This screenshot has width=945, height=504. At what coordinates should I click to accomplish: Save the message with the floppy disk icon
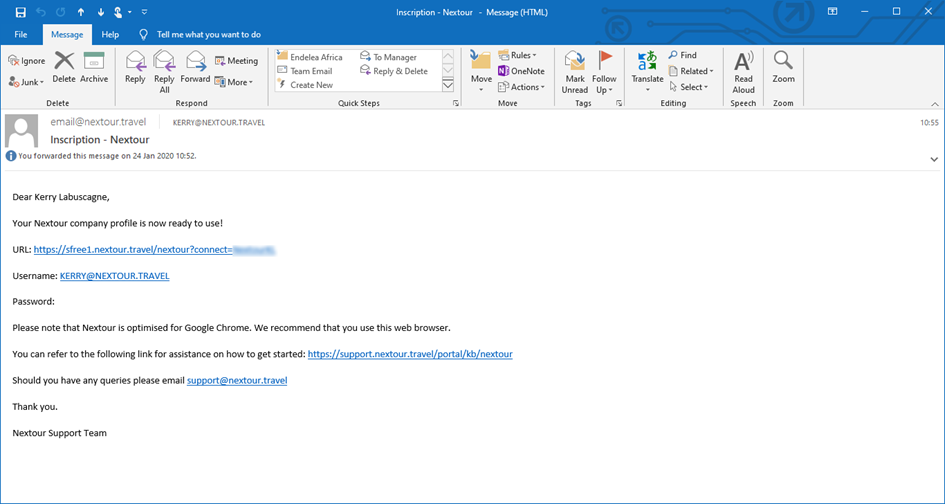[x=21, y=12]
